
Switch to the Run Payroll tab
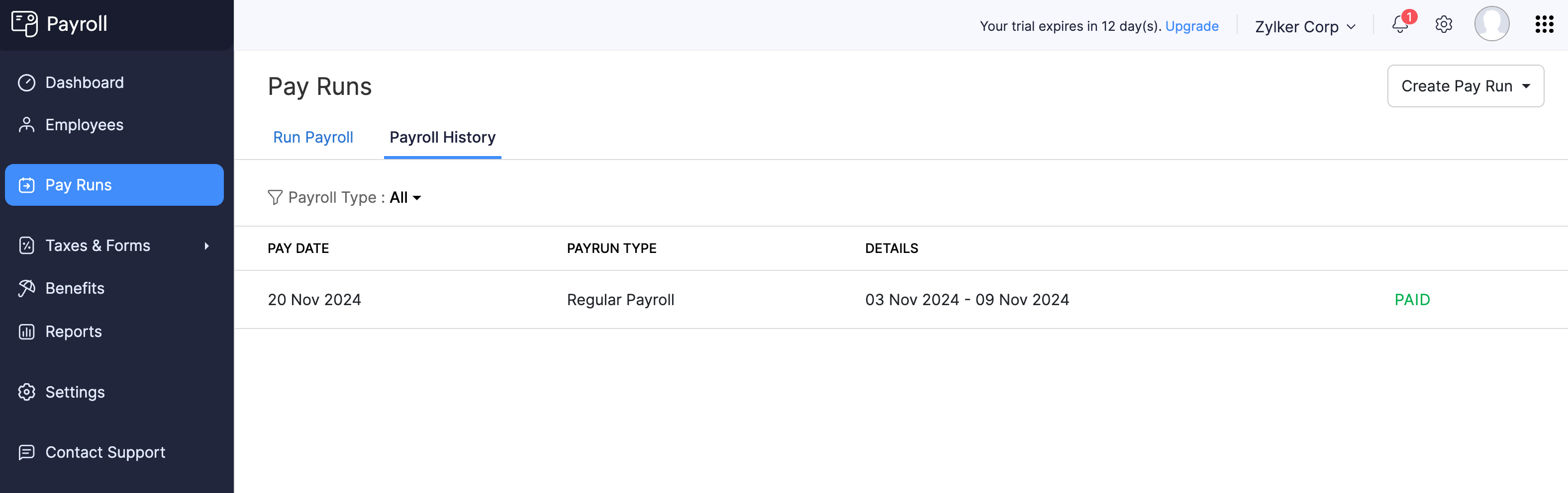(313, 137)
